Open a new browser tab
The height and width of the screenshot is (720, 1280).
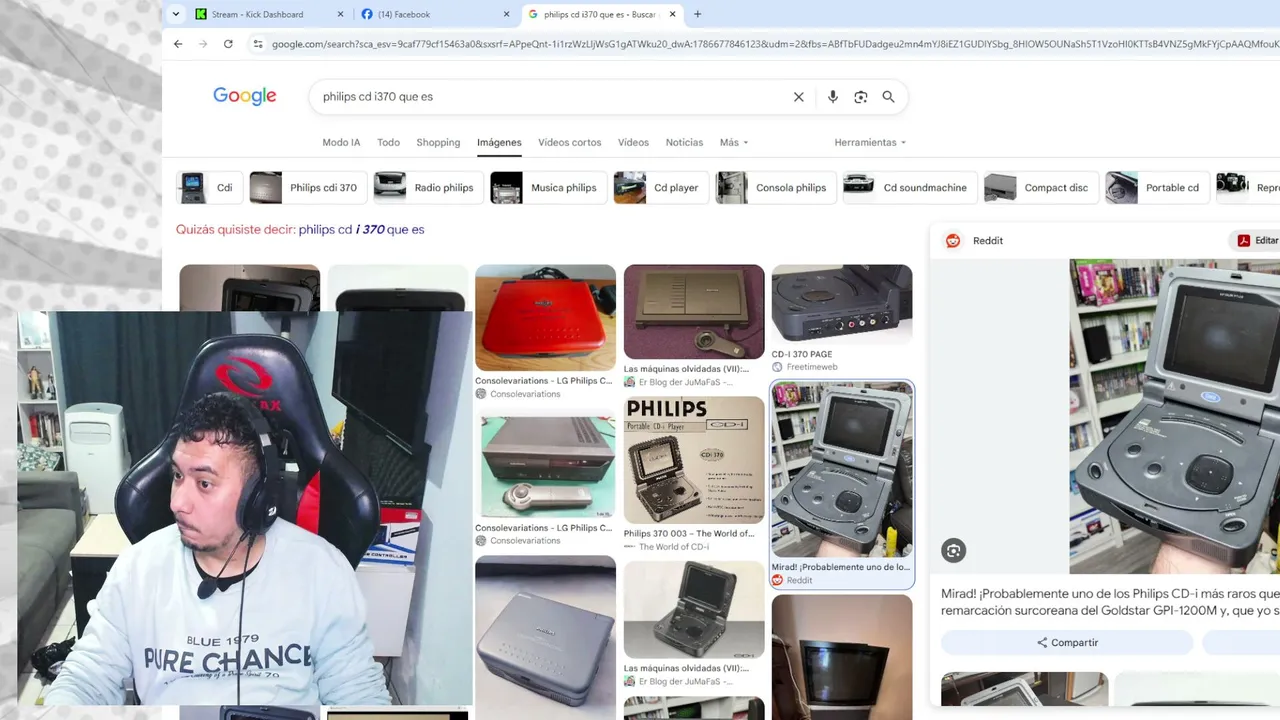tap(697, 14)
